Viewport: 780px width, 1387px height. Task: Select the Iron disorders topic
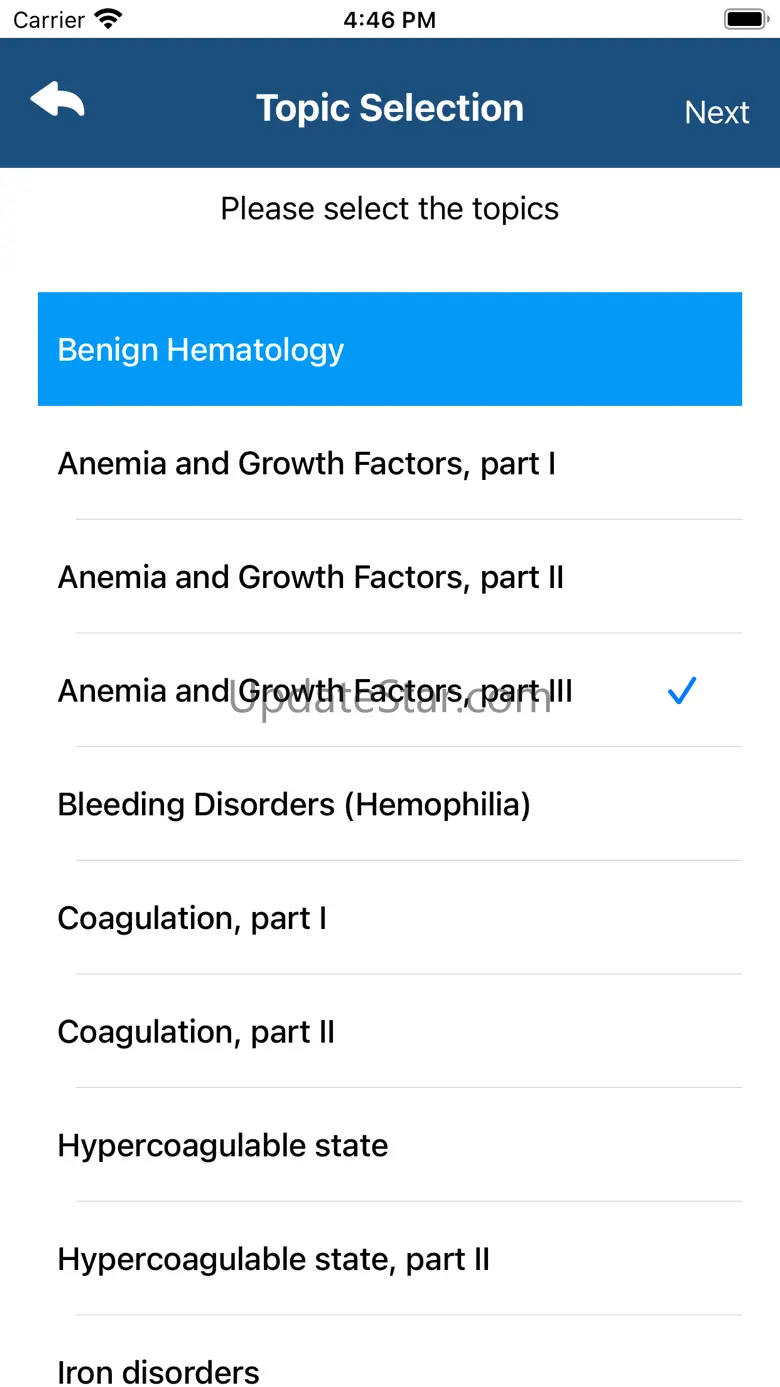[158, 1371]
